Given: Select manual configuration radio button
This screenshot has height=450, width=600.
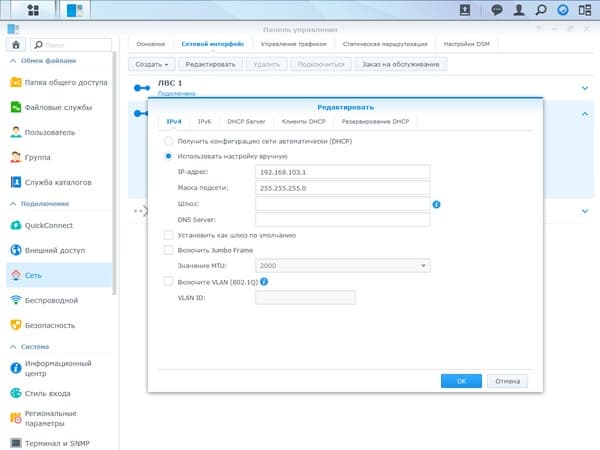Looking at the screenshot, I should (168, 156).
